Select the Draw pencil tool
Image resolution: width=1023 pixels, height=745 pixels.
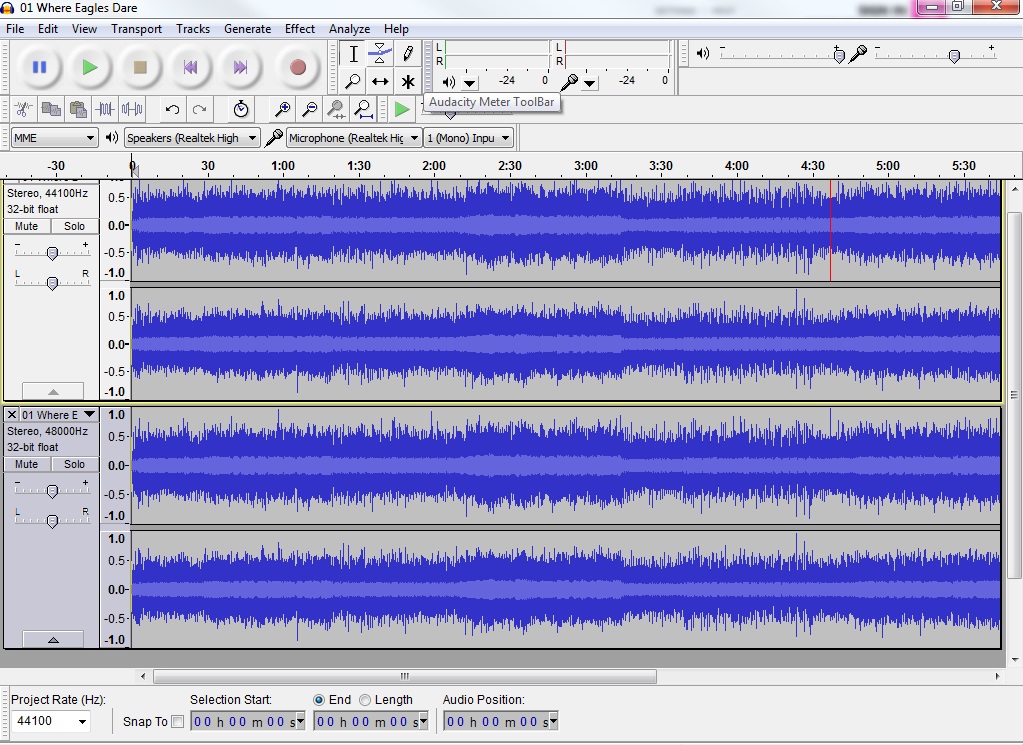click(408, 53)
